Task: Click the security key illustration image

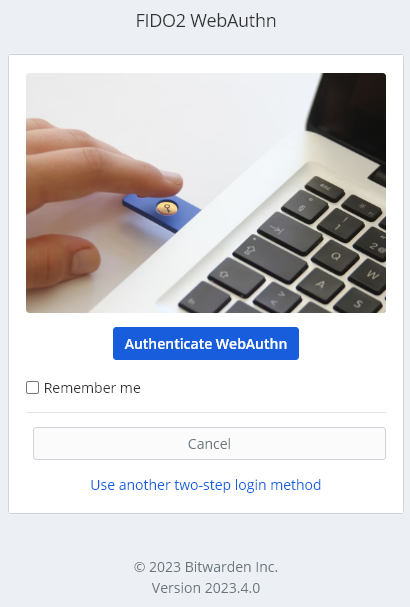Action: point(206,193)
